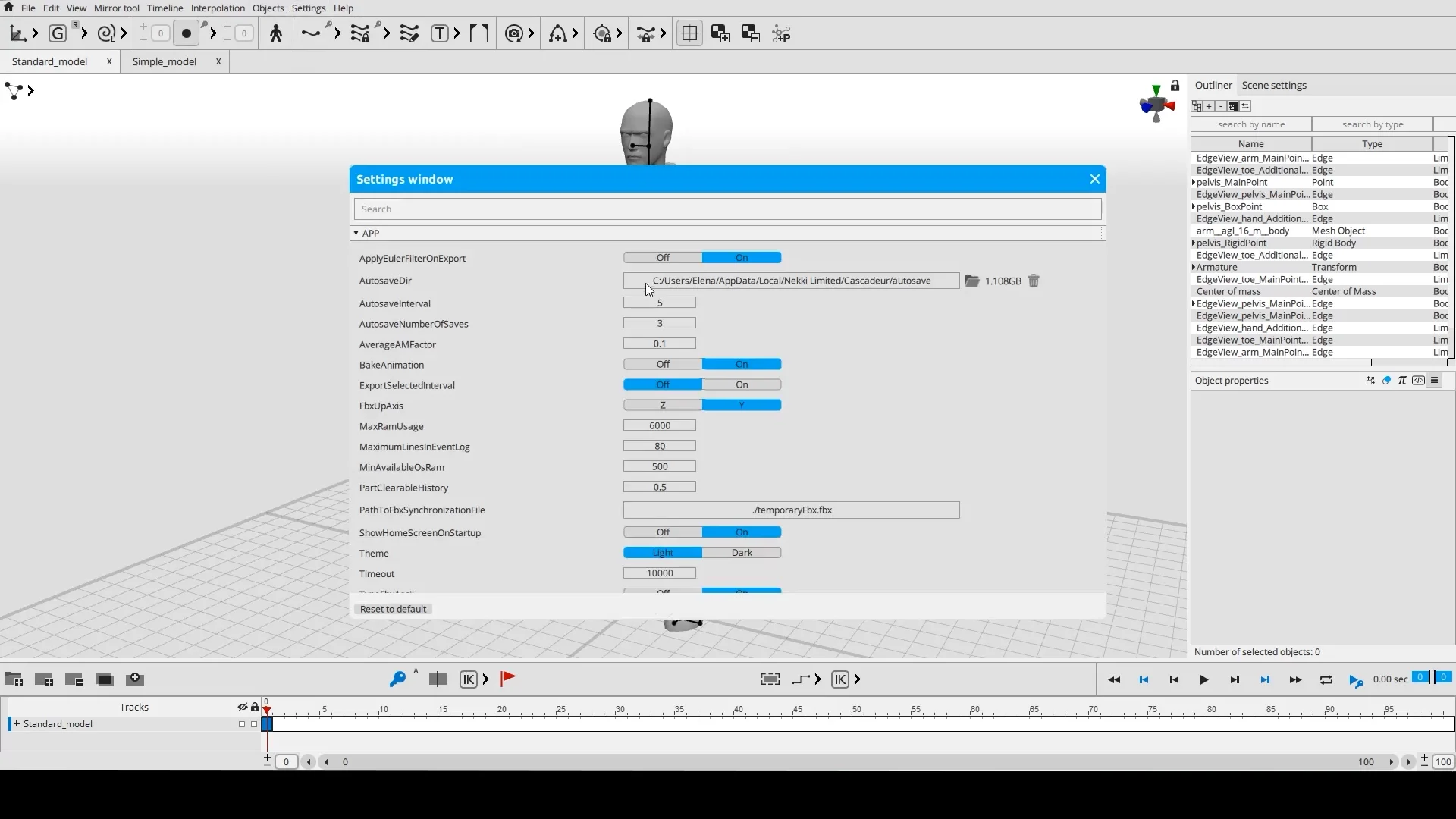Set FbxUpAxis to Z
Screen dimensions: 1456x819
pyautogui.click(x=663, y=406)
